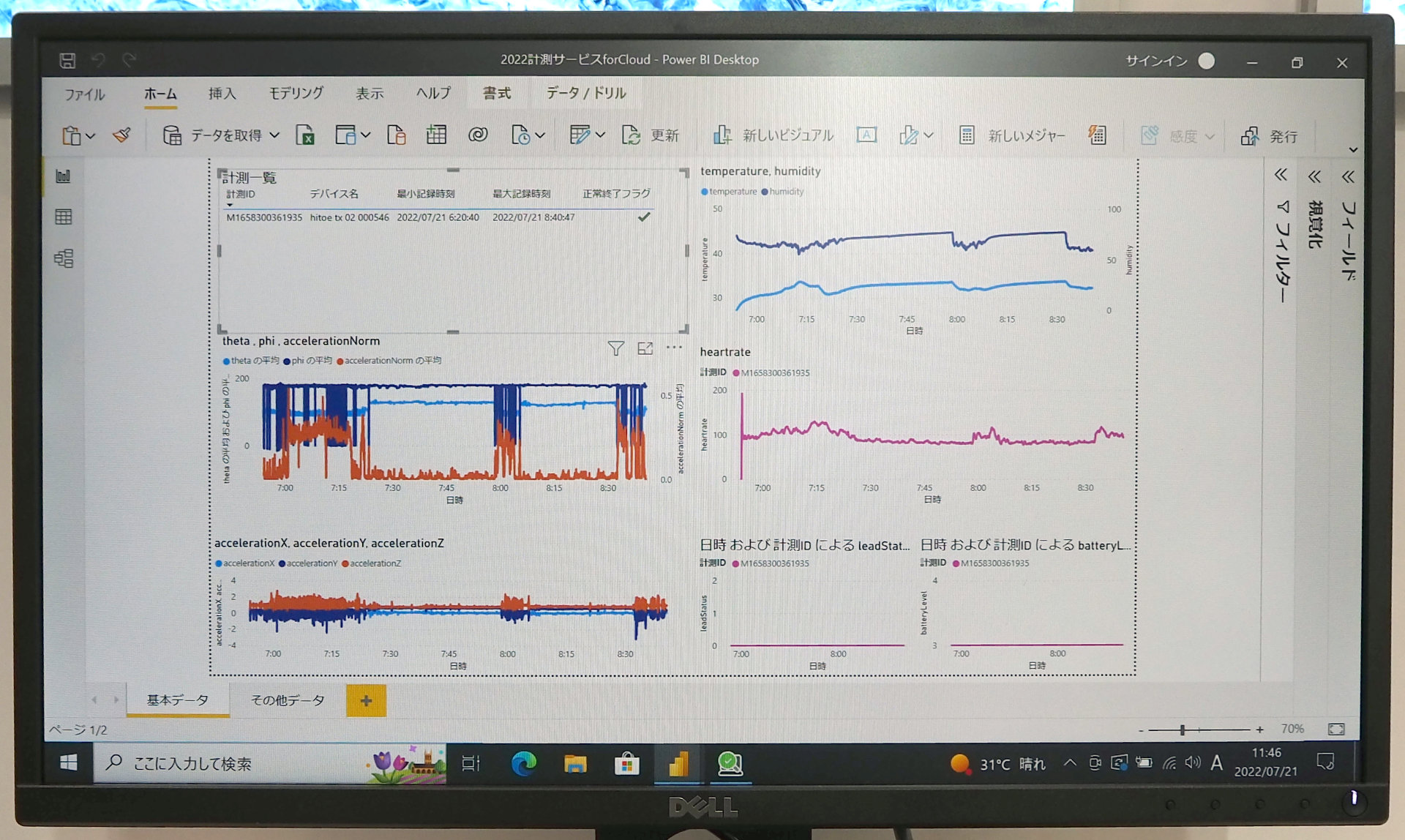The height and width of the screenshot is (840, 1405).
Task: Open the SQL Server document icon
Action: tap(396, 135)
